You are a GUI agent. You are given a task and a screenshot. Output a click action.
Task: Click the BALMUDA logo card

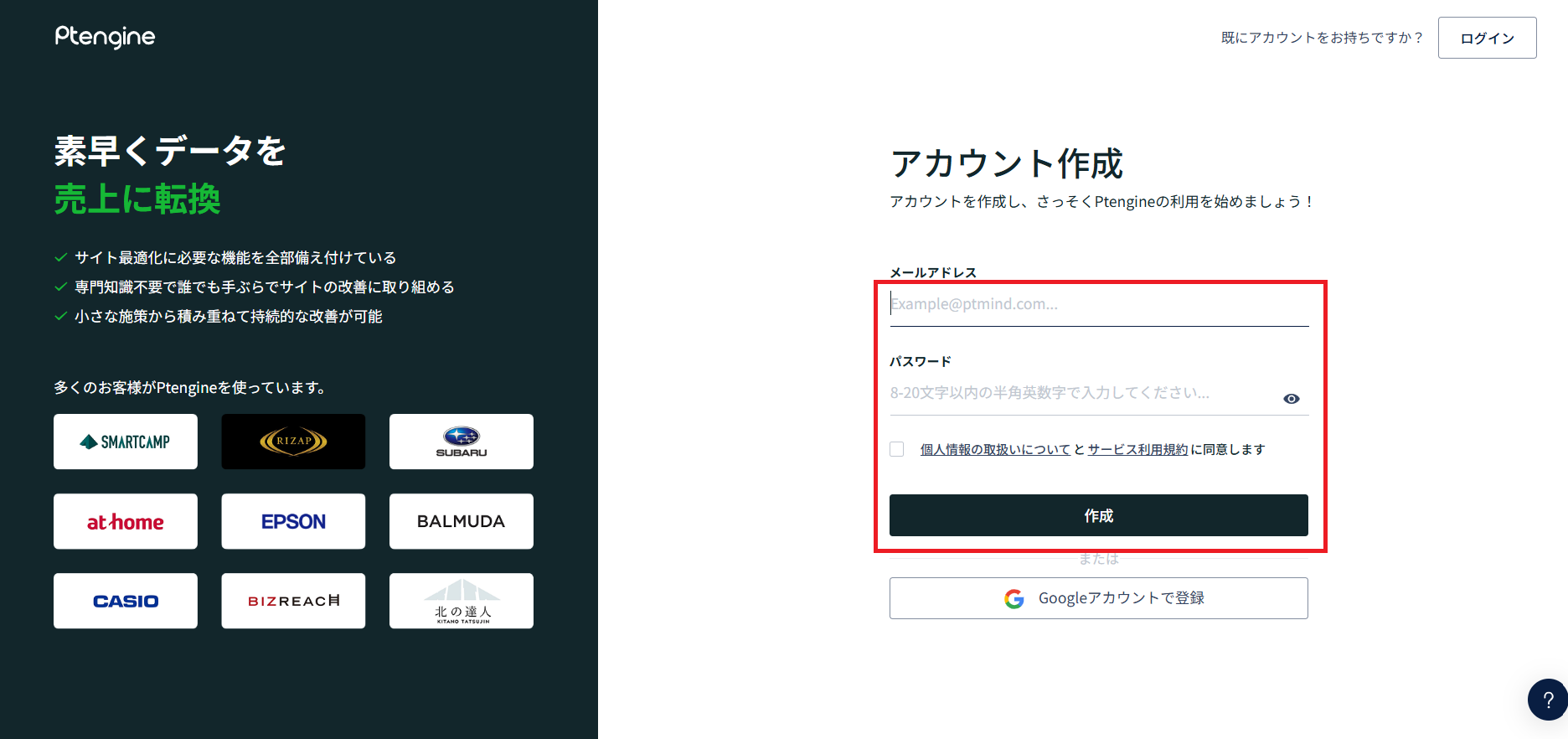pyautogui.click(x=462, y=521)
